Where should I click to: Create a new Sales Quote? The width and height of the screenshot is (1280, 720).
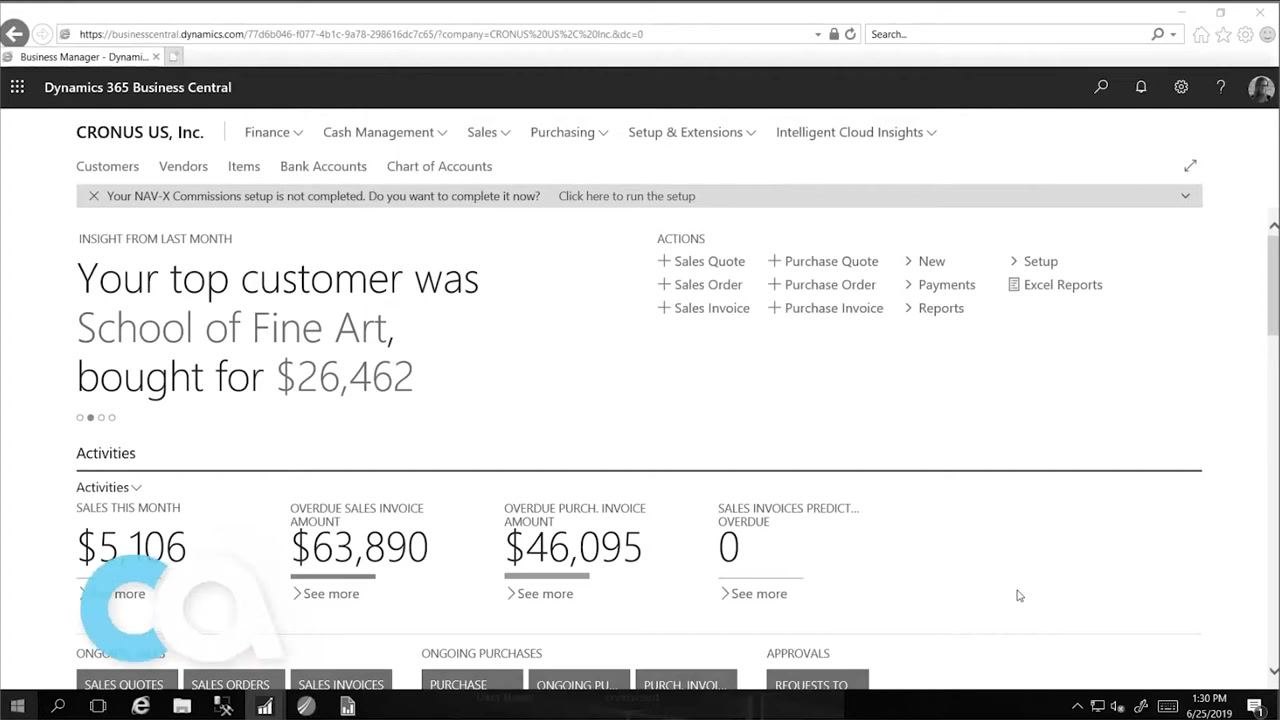pyautogui.click(x=701, y=261)
